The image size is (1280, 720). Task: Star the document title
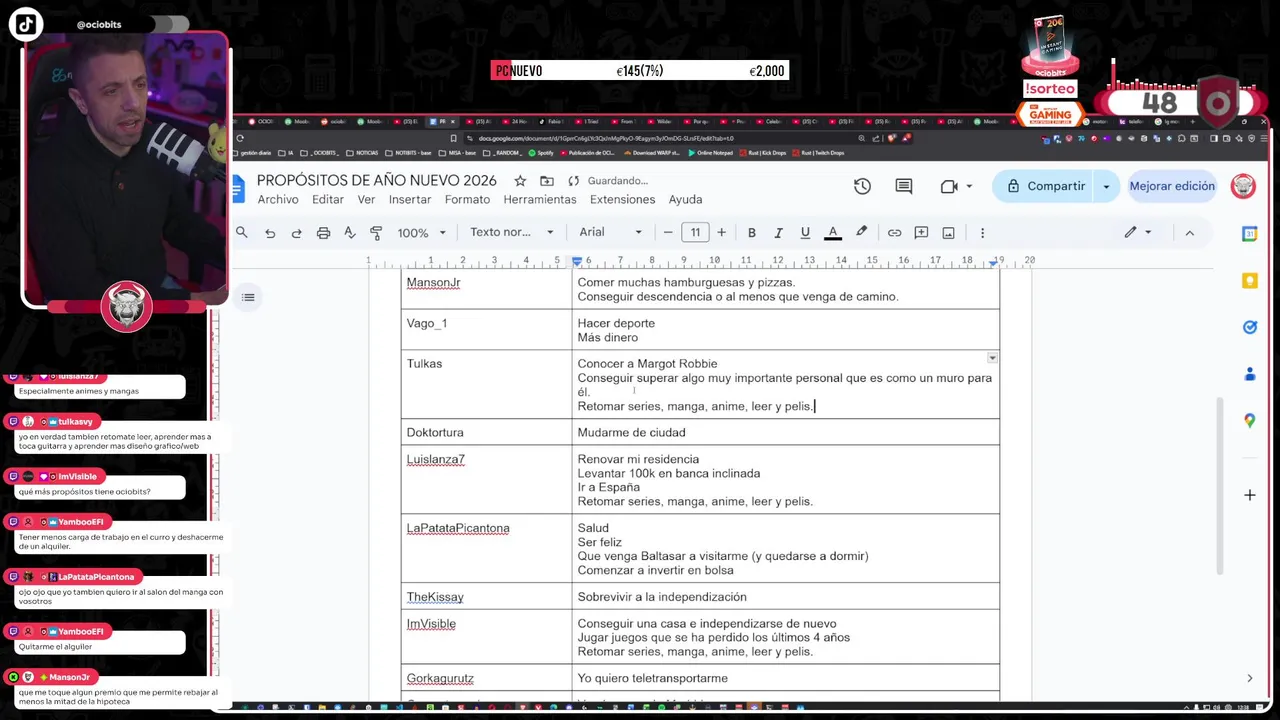[520, 181]
